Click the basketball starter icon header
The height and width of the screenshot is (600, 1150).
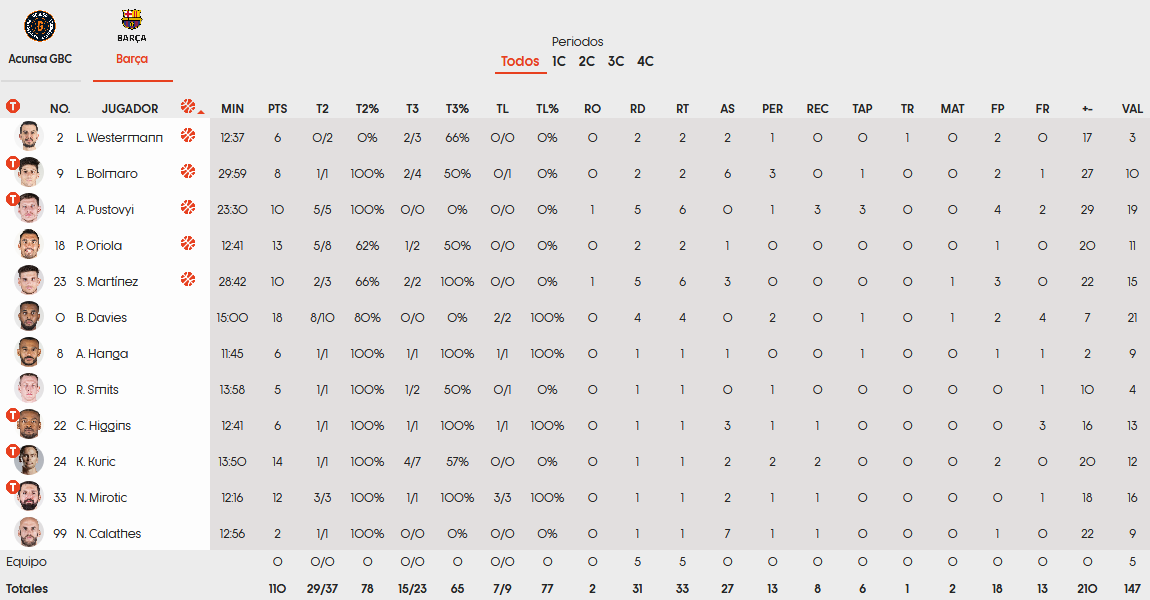[188, 107]
